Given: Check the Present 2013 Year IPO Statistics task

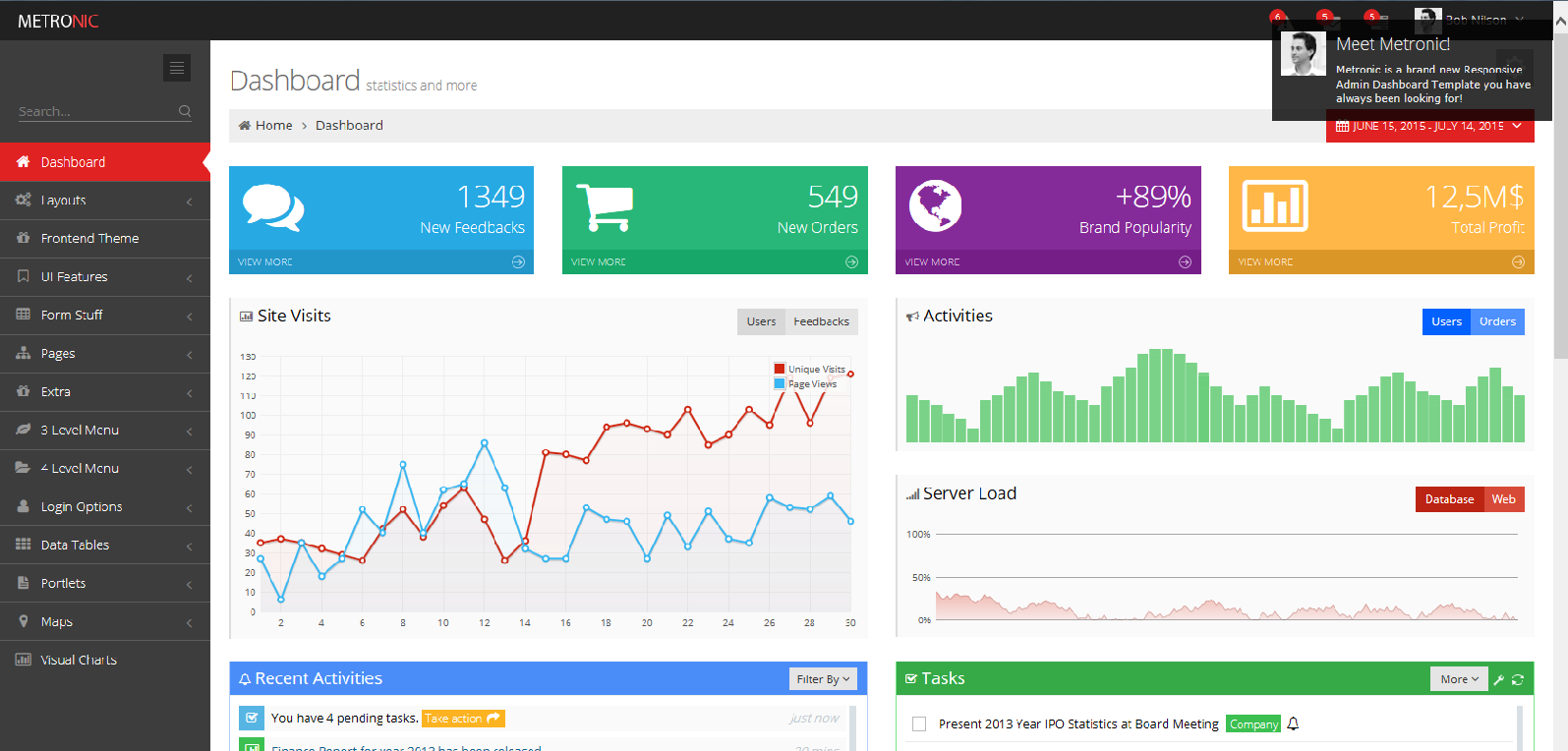Looking at the screenshot, I should (x=919, y=724).
